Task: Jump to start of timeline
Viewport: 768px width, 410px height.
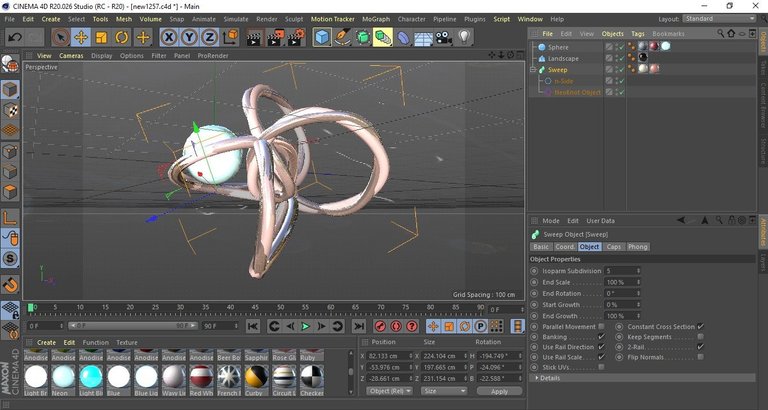Action: pos(253,326)
